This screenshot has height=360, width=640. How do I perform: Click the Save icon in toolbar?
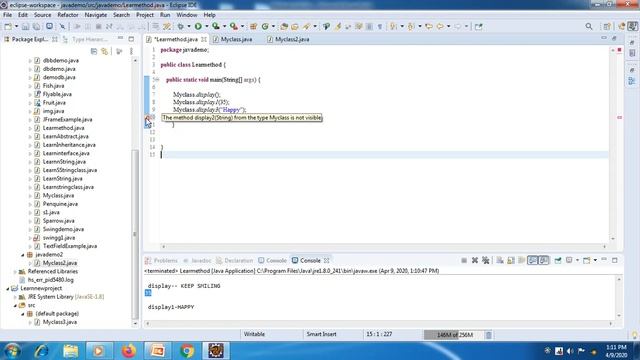[25, 26]
